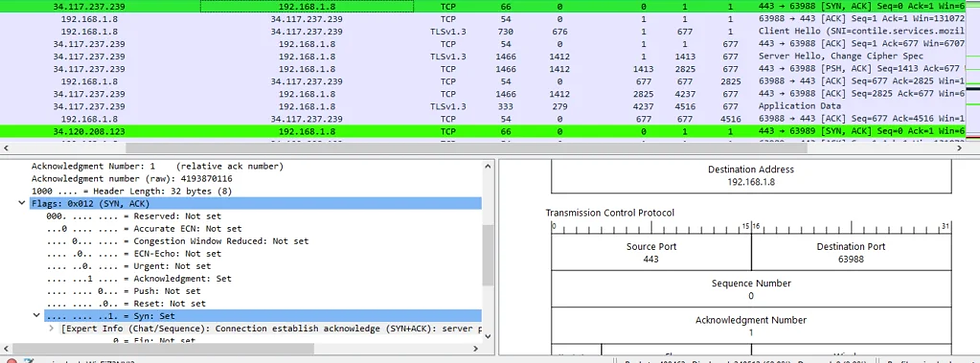This screenshot has width=980, height=363.
Task: Click the Sequence Number 0 diagram field
Action: 751,289
